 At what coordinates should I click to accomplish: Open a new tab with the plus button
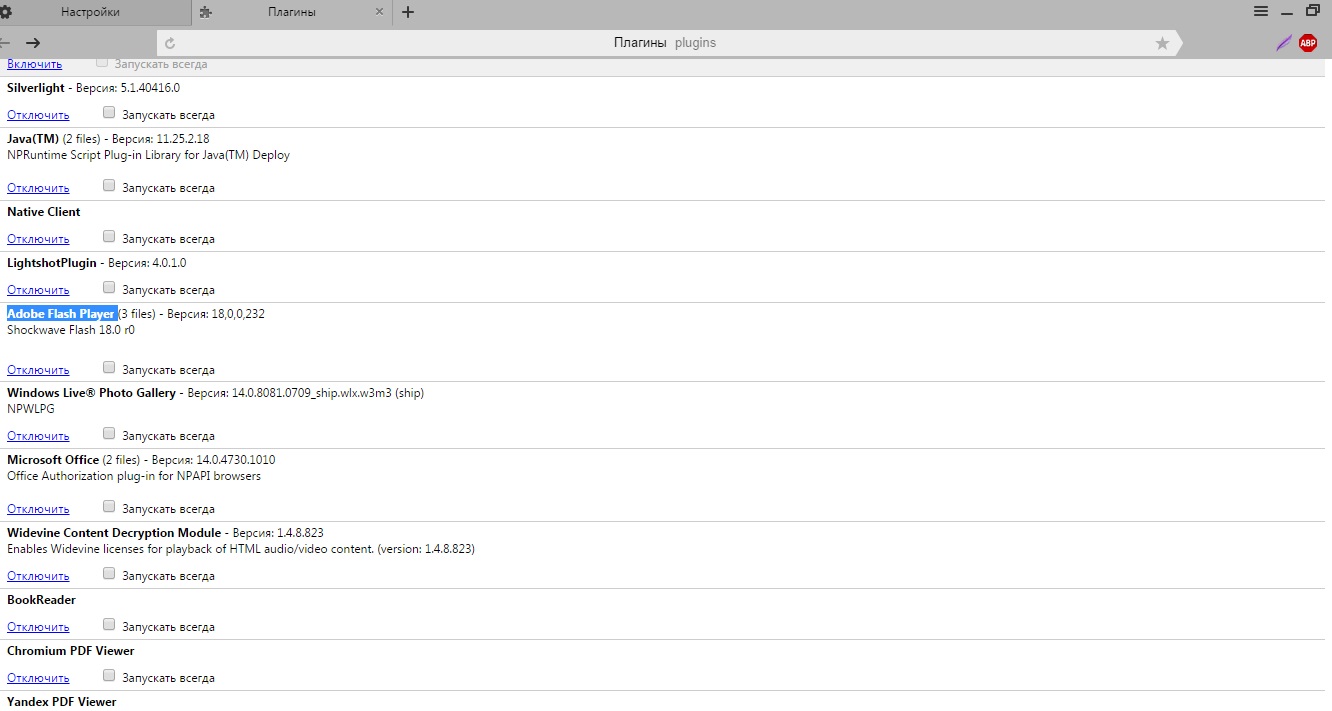click(x=408, y=12)
